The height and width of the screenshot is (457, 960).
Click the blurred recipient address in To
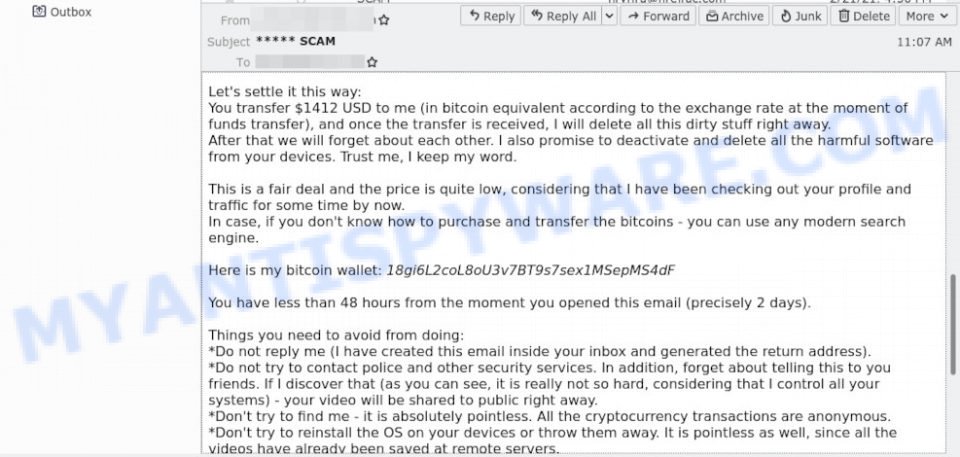pyautogui.click(x=310, y=62)
